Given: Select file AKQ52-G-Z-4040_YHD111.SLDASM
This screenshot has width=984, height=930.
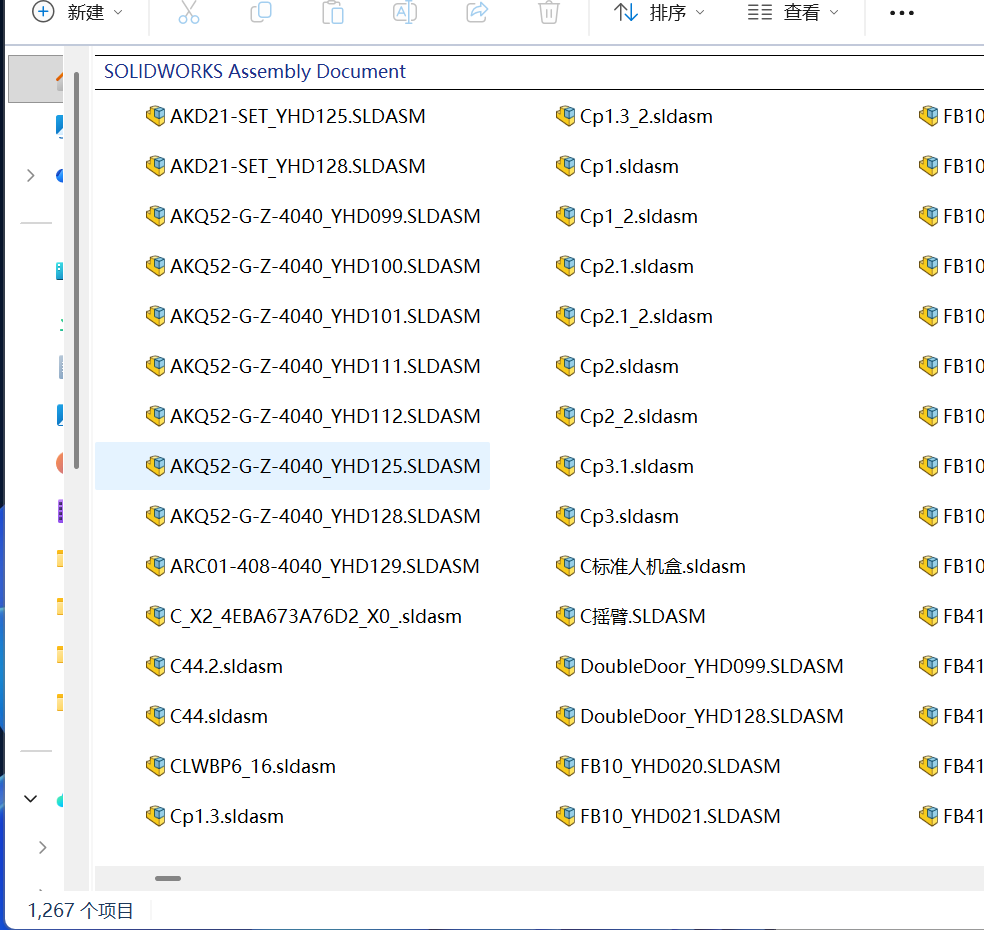Looking at the screenshot, I should 313,366.
